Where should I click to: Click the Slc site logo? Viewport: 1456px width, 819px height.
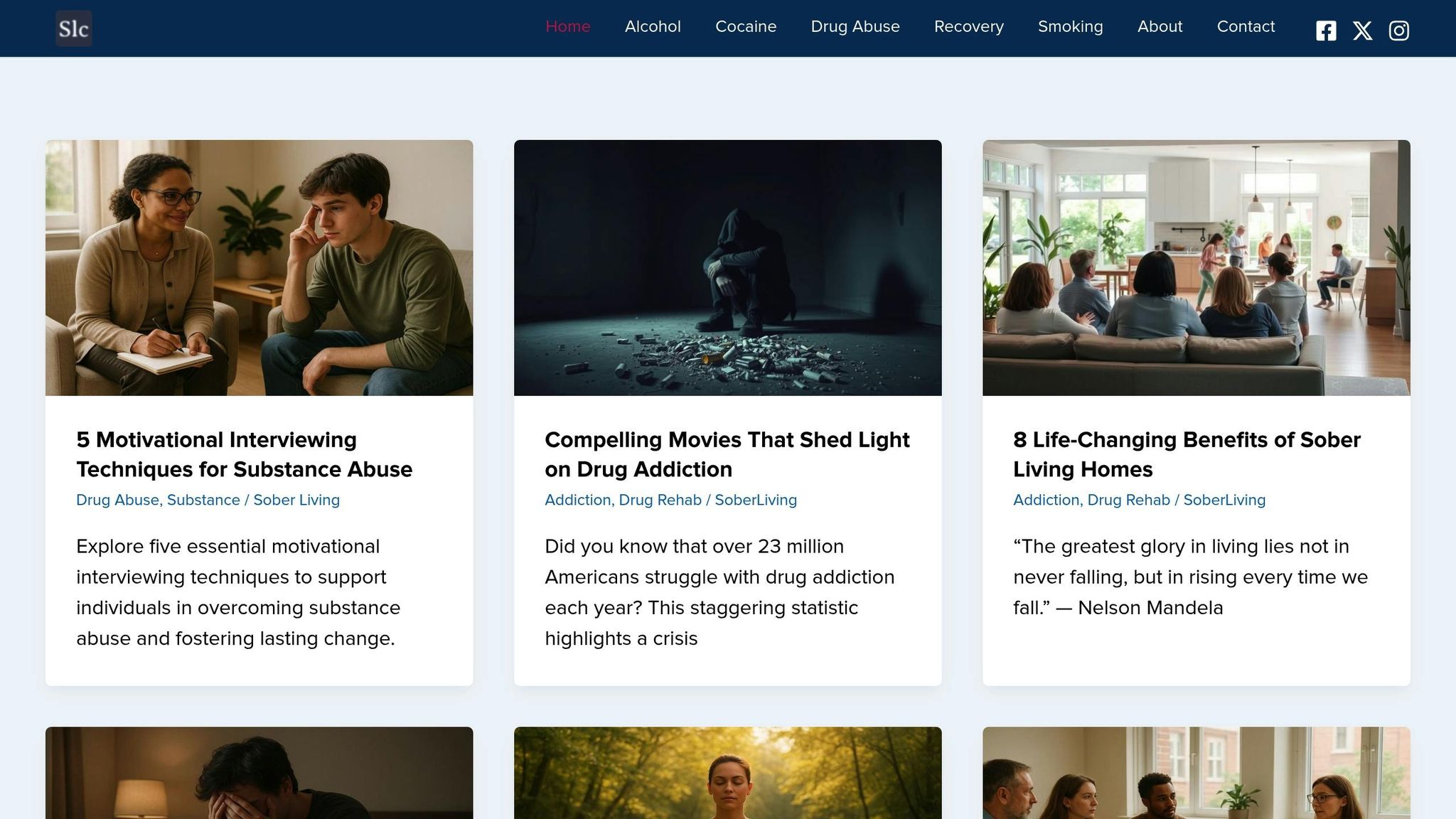(74, 28)
